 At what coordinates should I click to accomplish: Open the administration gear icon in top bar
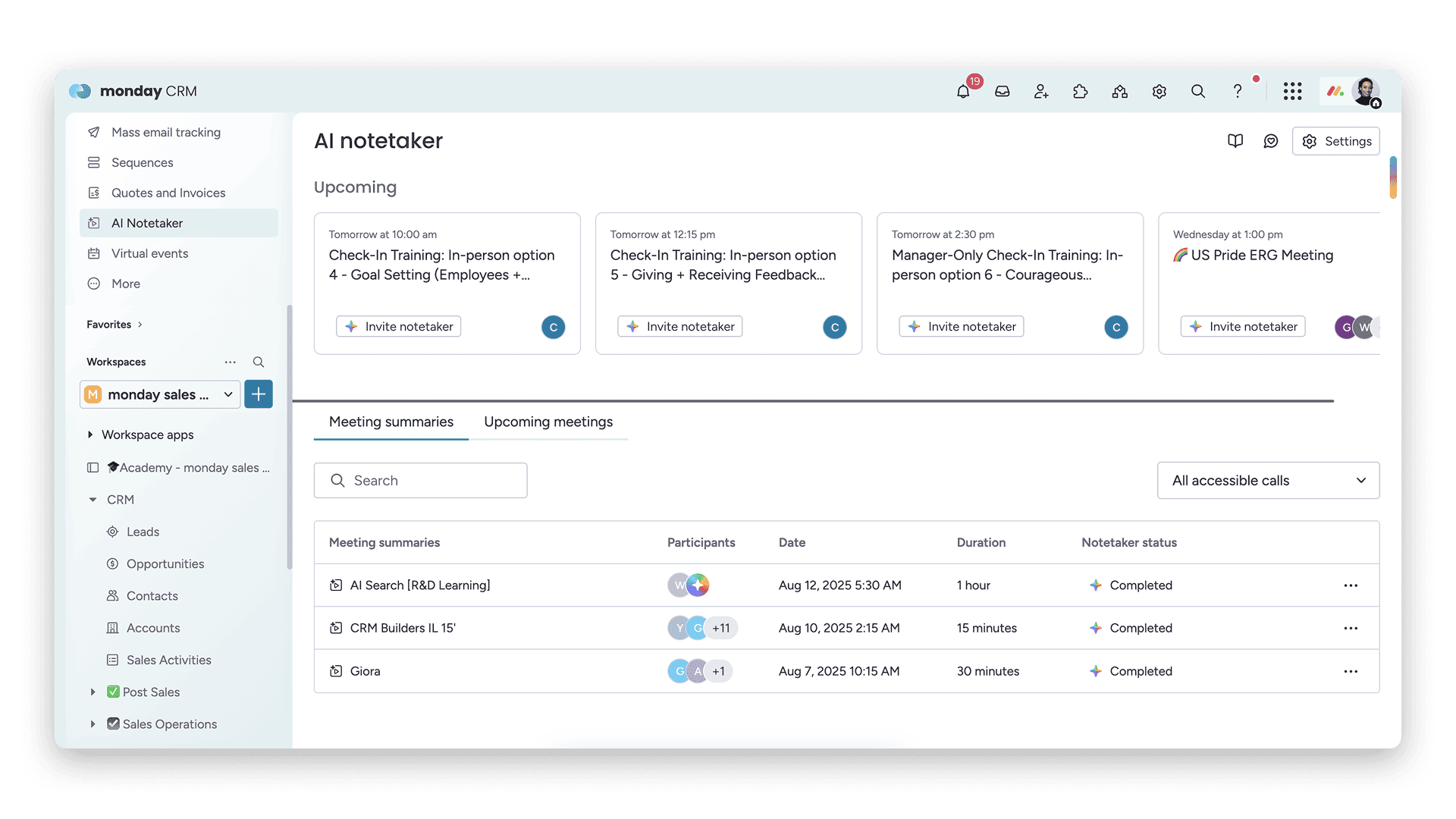click(x=1159, y=92)
